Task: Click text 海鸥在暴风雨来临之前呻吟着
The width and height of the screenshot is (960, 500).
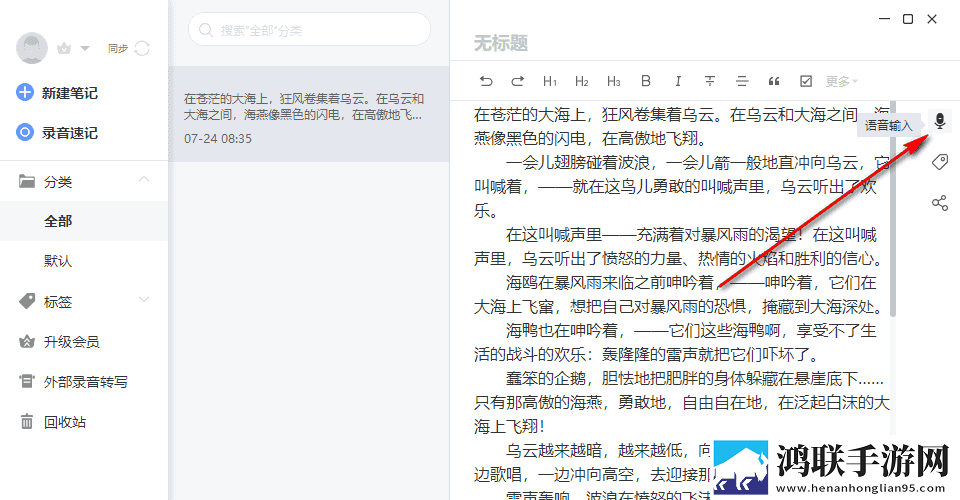Action: point(610,282)
